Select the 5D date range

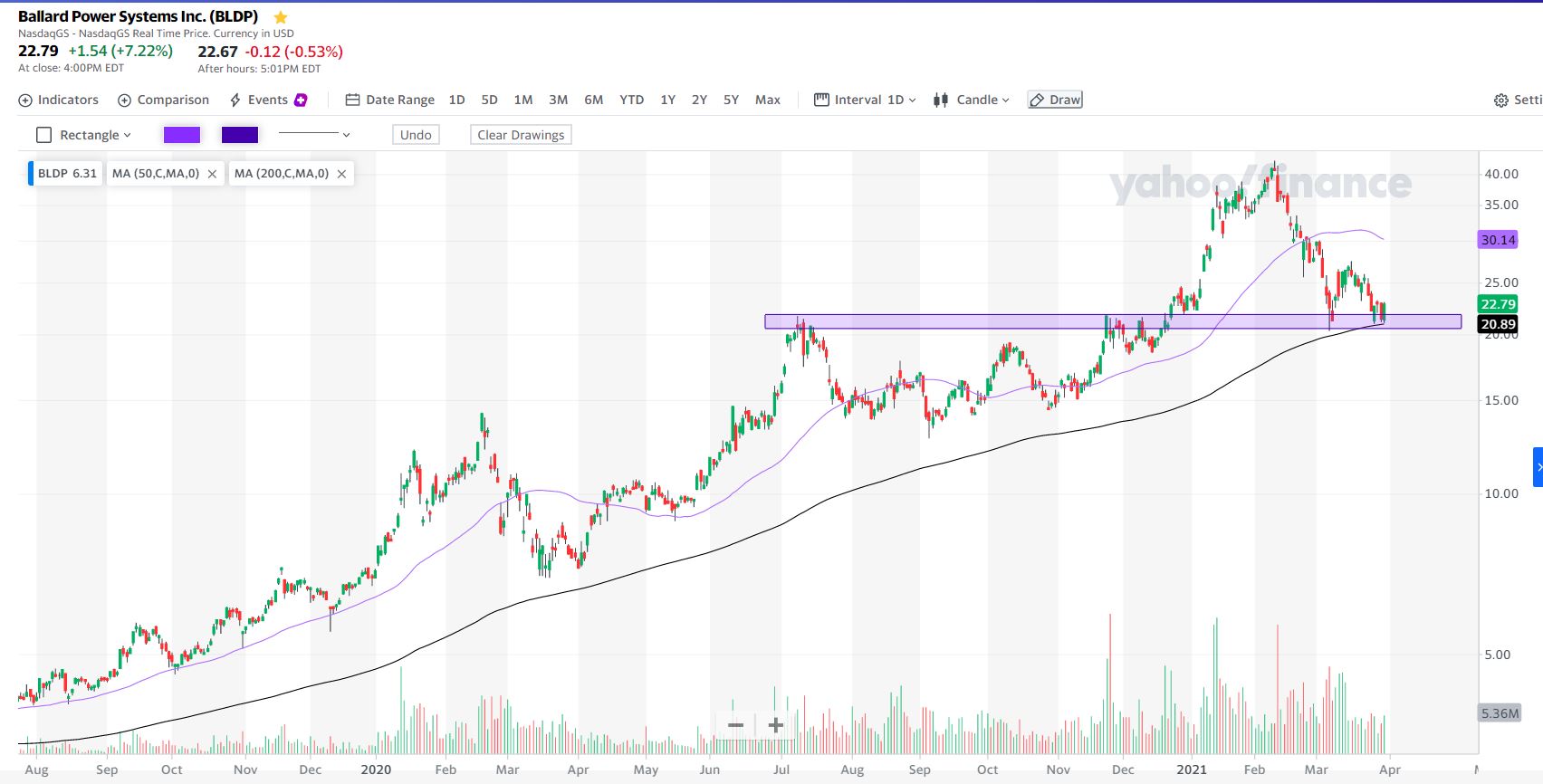[x=489, y=100]
